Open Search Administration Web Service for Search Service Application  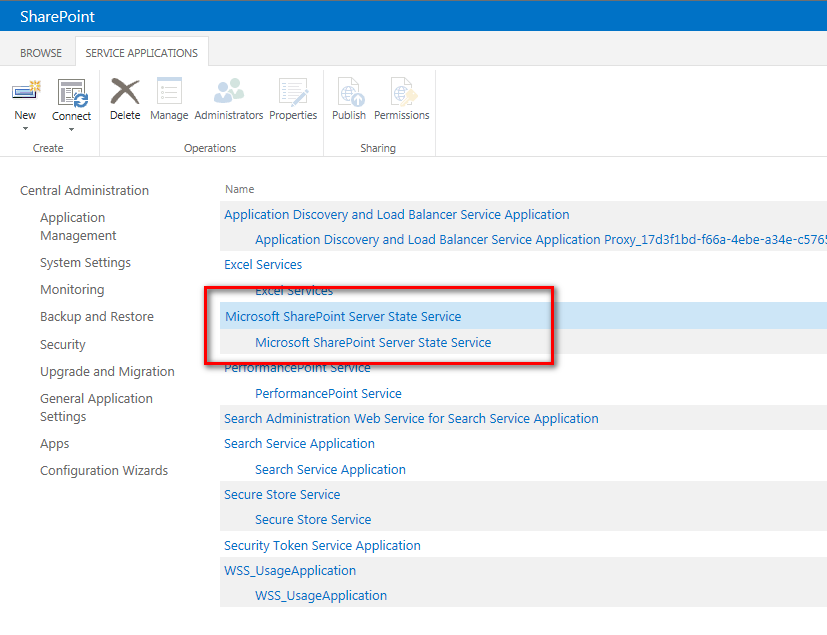[411, 418]
